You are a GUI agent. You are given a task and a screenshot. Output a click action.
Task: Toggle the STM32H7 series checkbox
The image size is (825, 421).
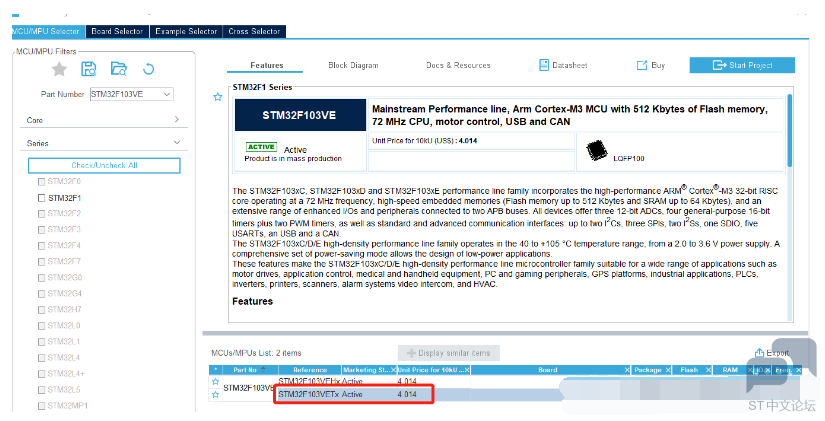[41, 310]
